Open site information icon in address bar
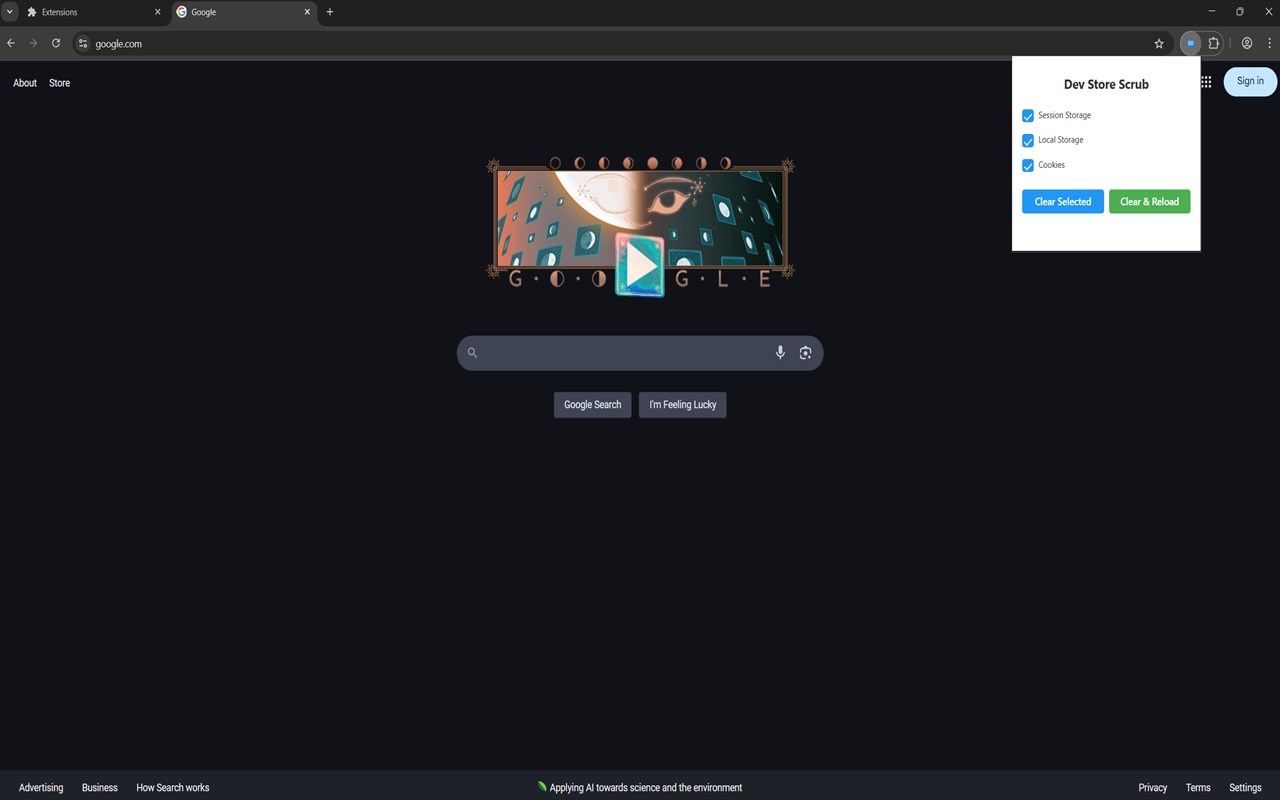Screen dimensions: 1280x800 83,44
